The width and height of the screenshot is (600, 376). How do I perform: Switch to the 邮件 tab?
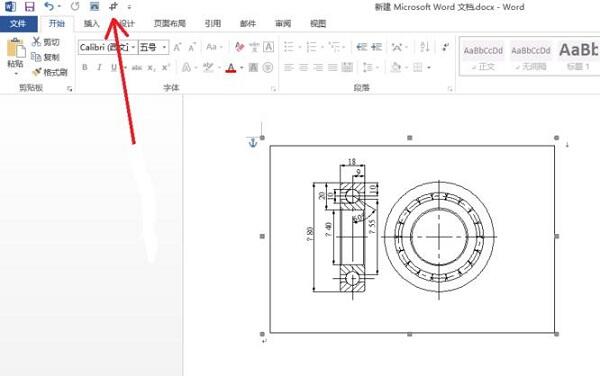[x=248, y=24]
